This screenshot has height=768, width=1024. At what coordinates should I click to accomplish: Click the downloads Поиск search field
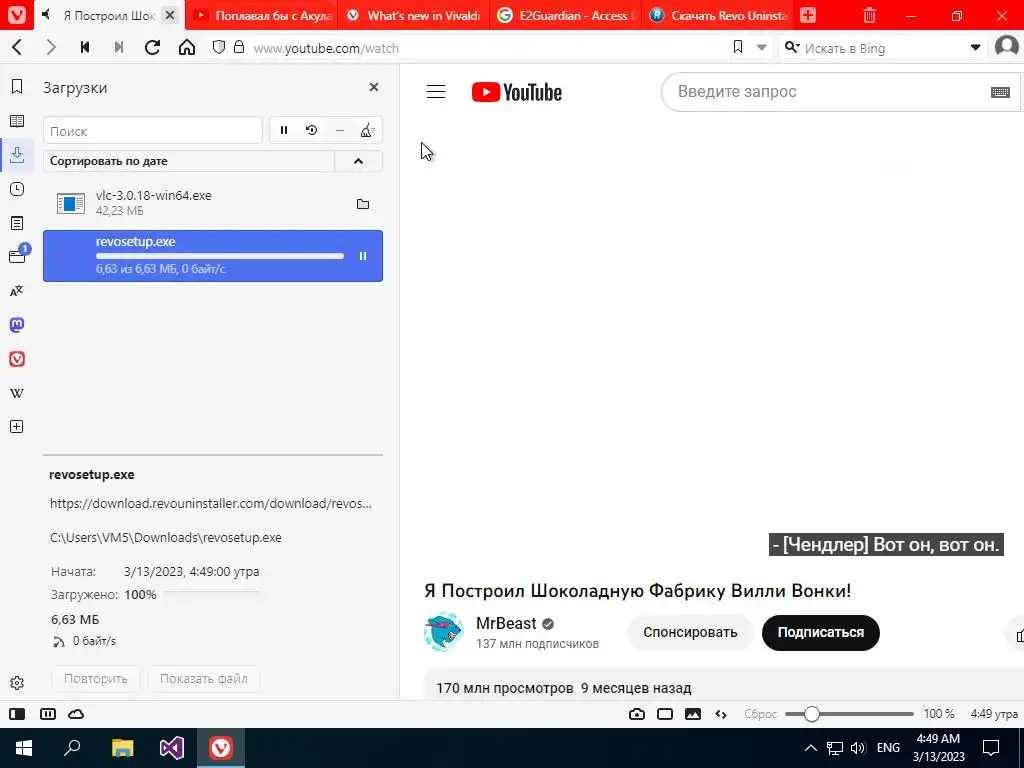153,131
